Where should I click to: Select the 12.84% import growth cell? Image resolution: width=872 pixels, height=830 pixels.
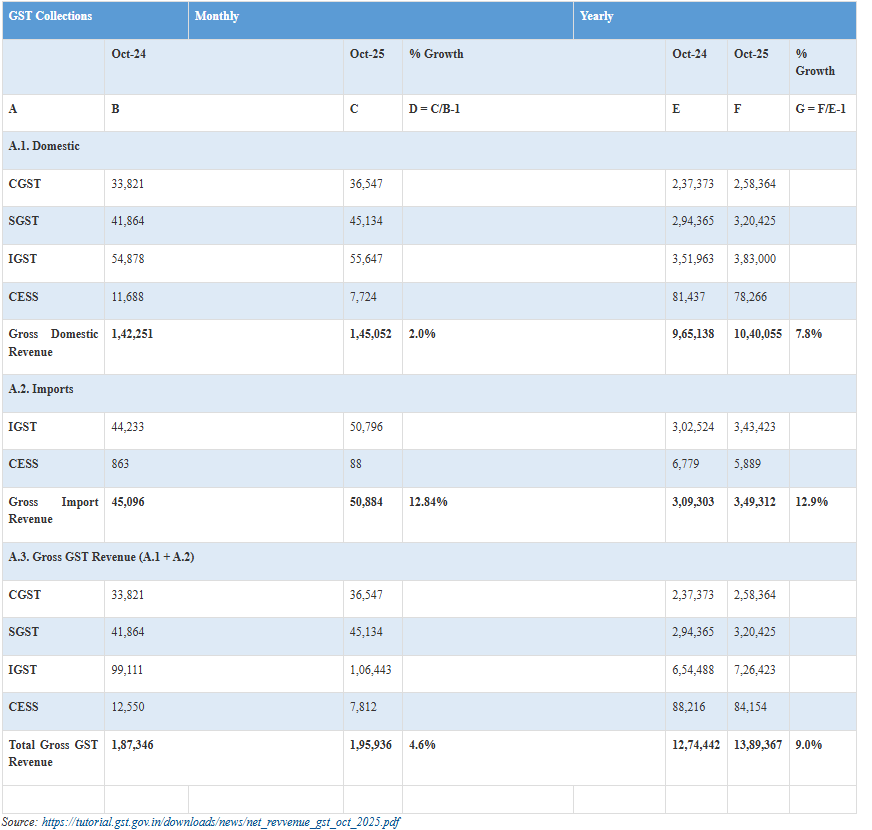point(428,501)
